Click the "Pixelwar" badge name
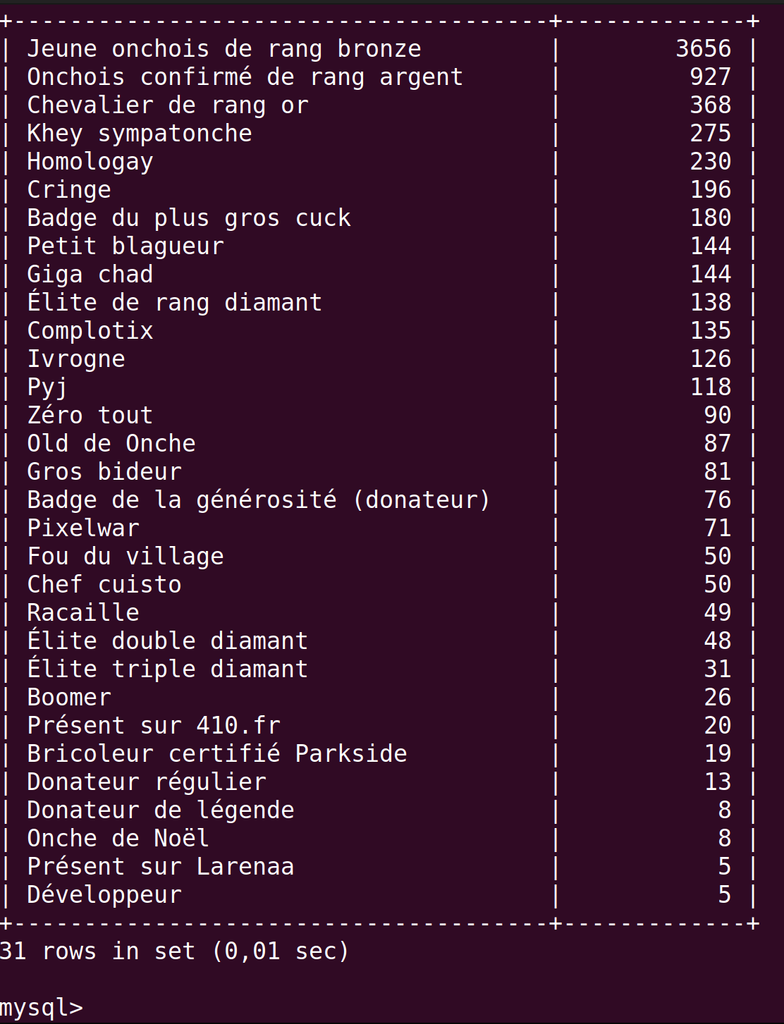784x1024 pixels. 83,528
